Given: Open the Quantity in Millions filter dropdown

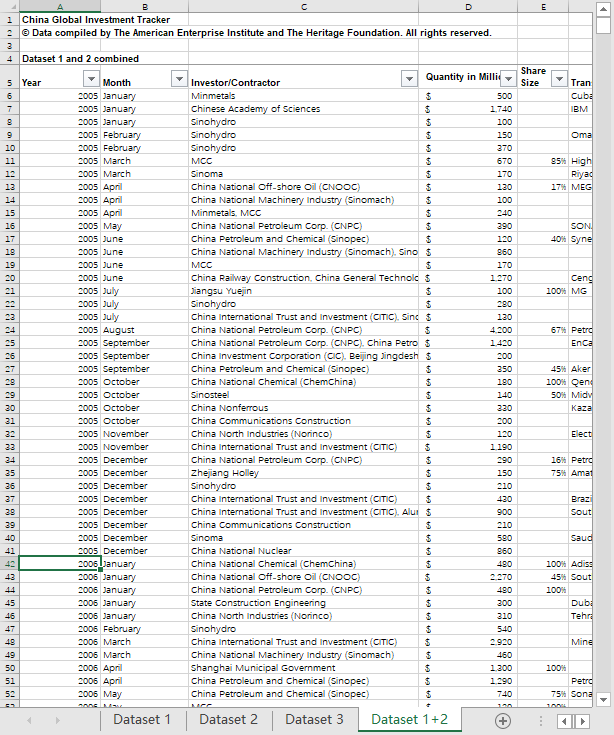Looking at the screenshot, I should [508, 79].
